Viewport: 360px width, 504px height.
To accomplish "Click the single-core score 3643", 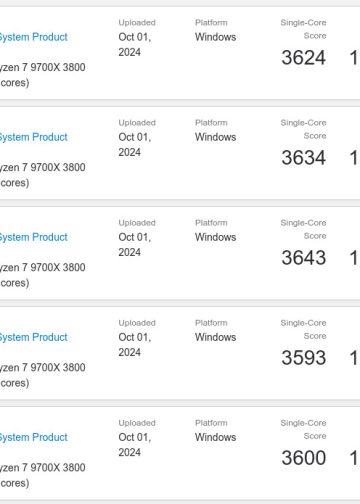I will pyautogui.click(x=304, y=257).
